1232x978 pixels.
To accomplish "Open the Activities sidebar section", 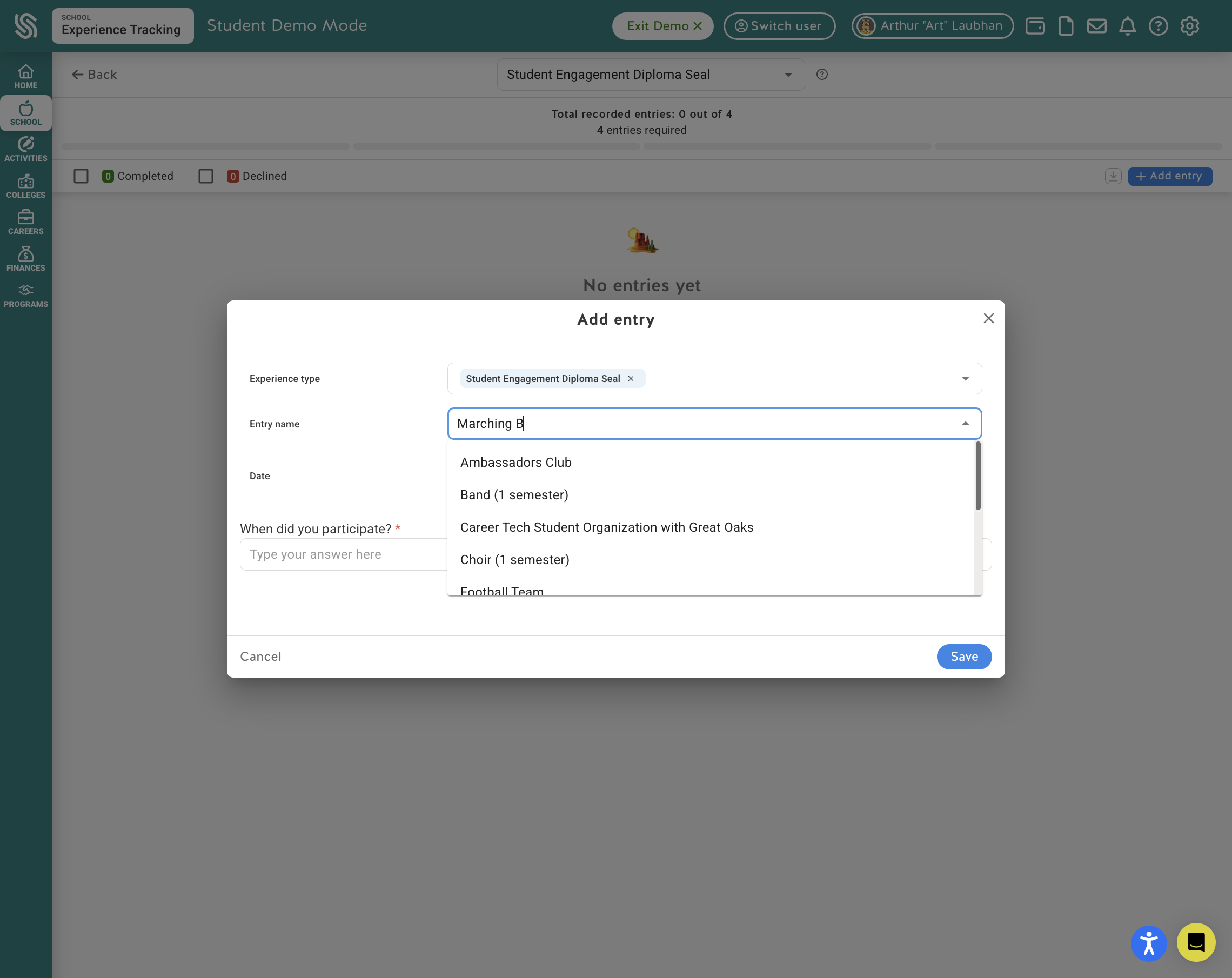I will click(26, 150).
